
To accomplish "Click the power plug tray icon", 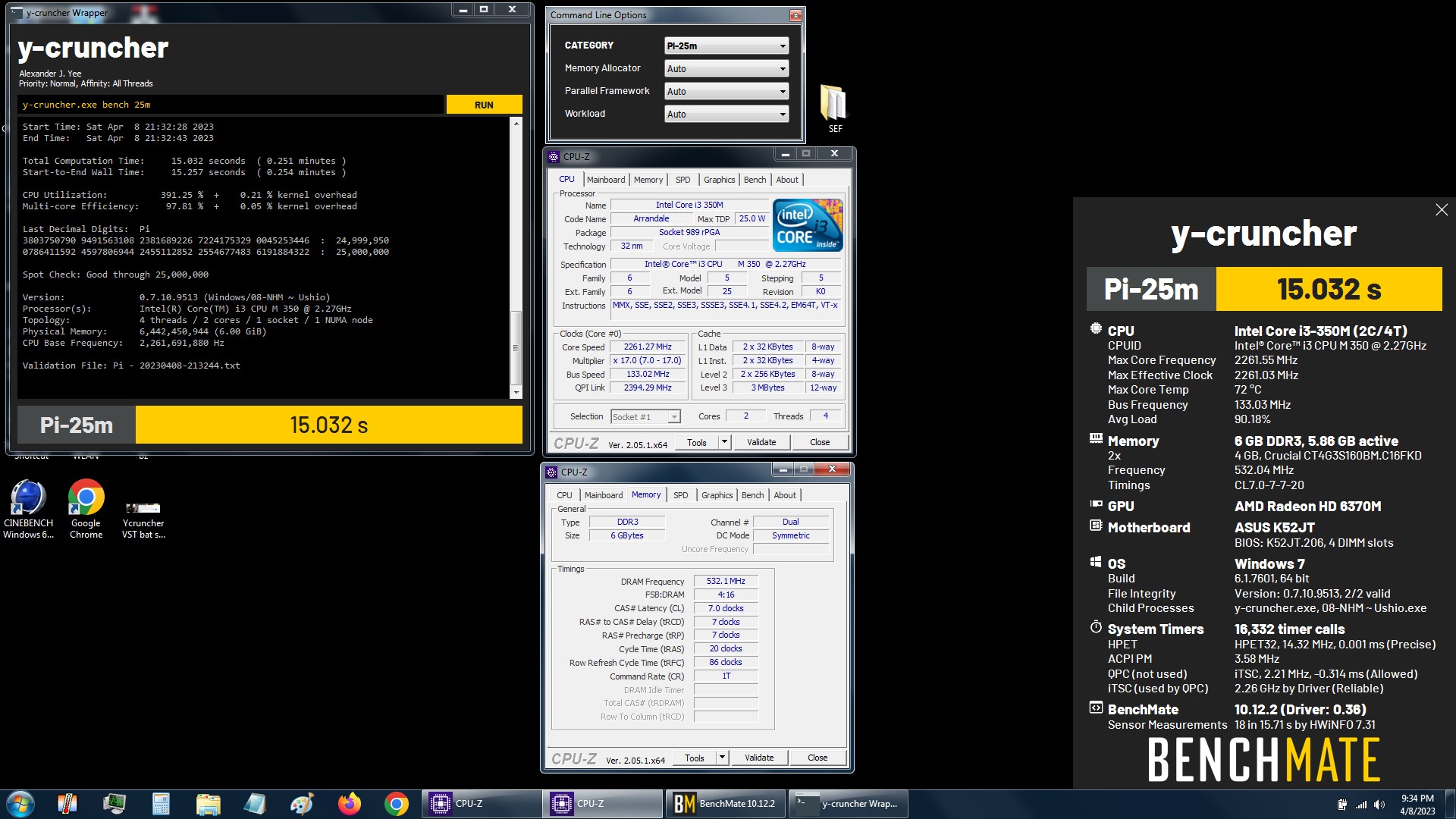I will pyautogui.click(x=1342, y=805).
